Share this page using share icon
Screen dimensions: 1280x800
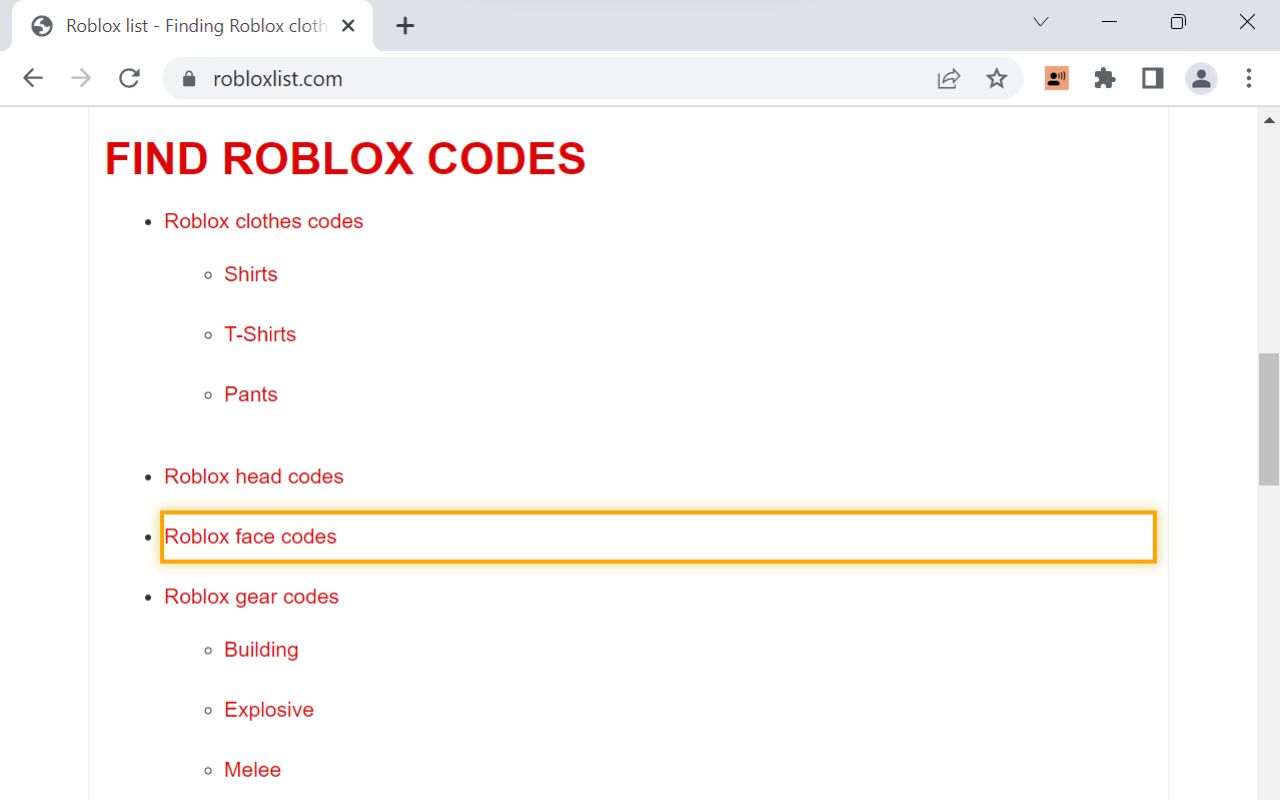pos(948,78)
